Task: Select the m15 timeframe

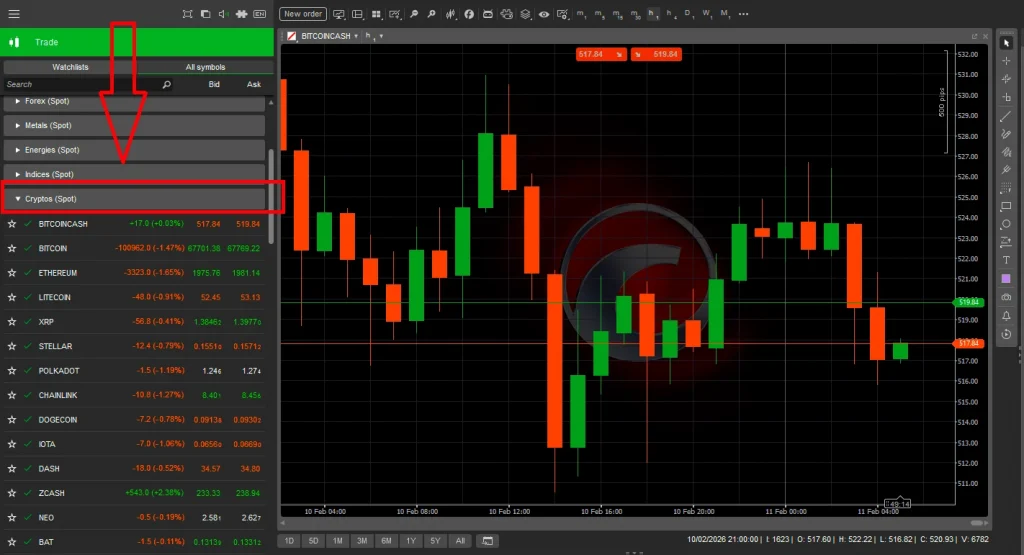Action: coord(617,14)
